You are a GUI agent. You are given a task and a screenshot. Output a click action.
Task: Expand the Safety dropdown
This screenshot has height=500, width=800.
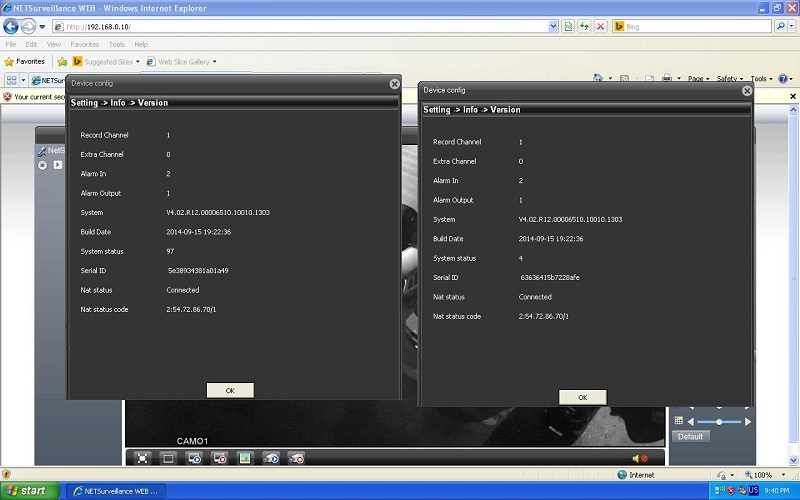pyautogui.click(x=729, y=79)
